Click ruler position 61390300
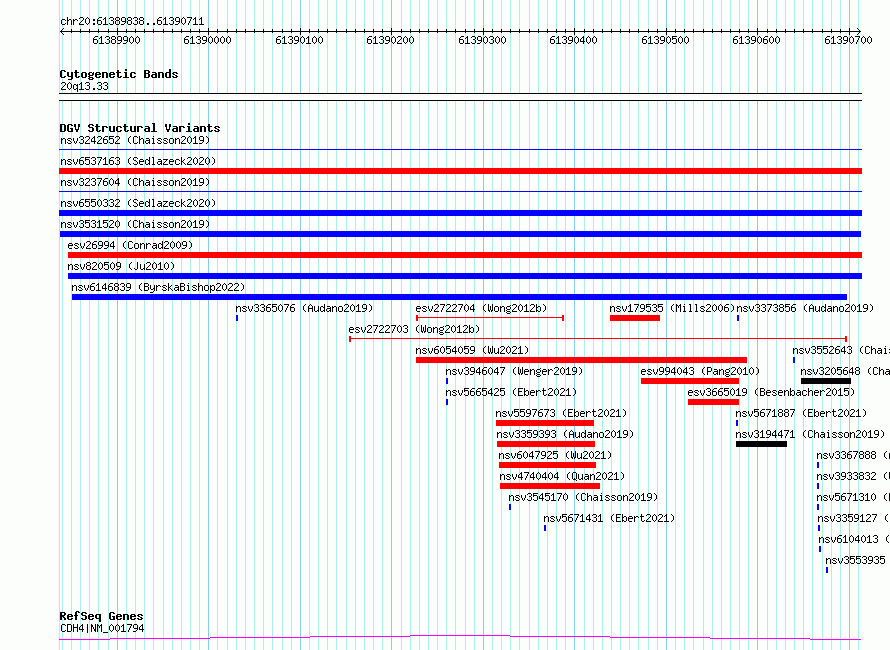This screenshot has width=890, height=650. point(482,40)
